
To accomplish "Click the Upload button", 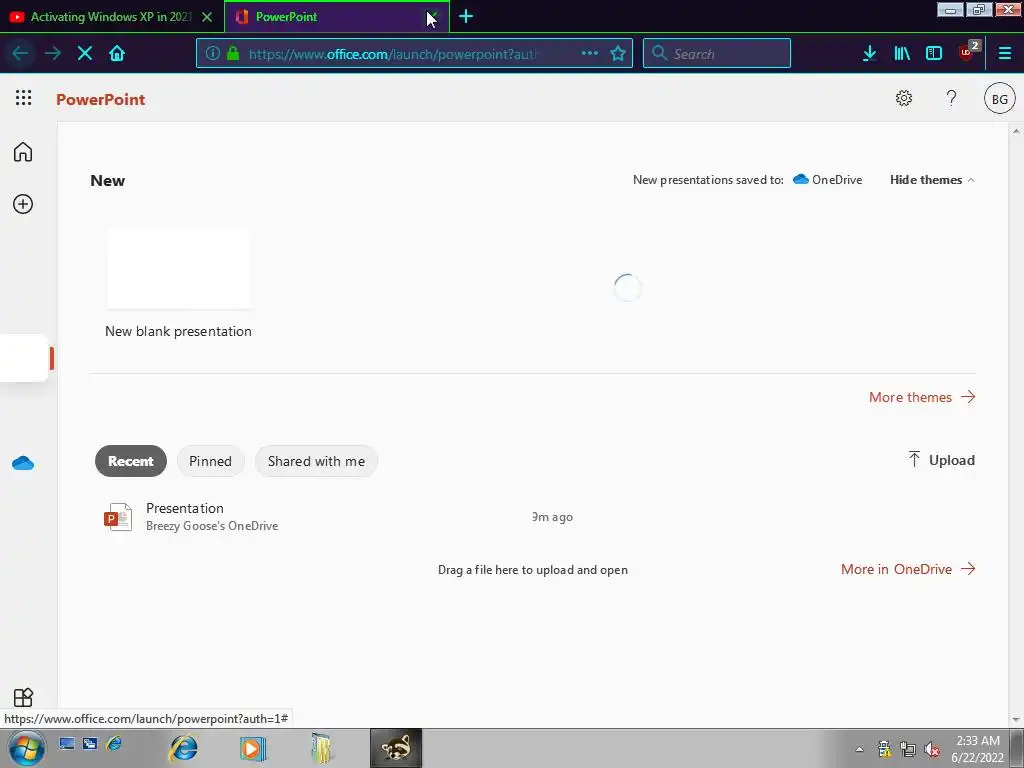I will [941, 460].
